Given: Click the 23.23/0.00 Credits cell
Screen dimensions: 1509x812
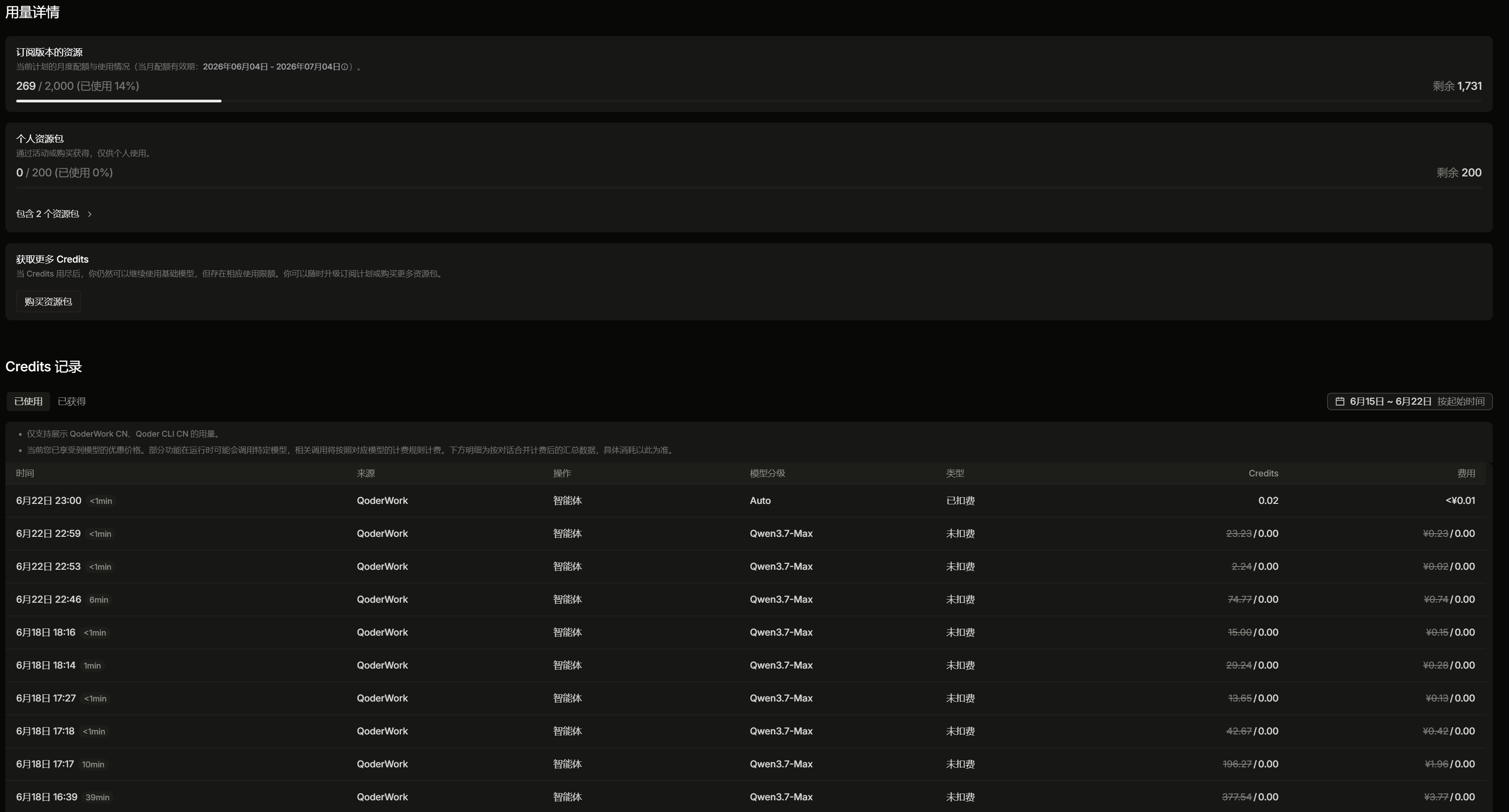Looking at the screenshot, I should (x=1252, y=534).
